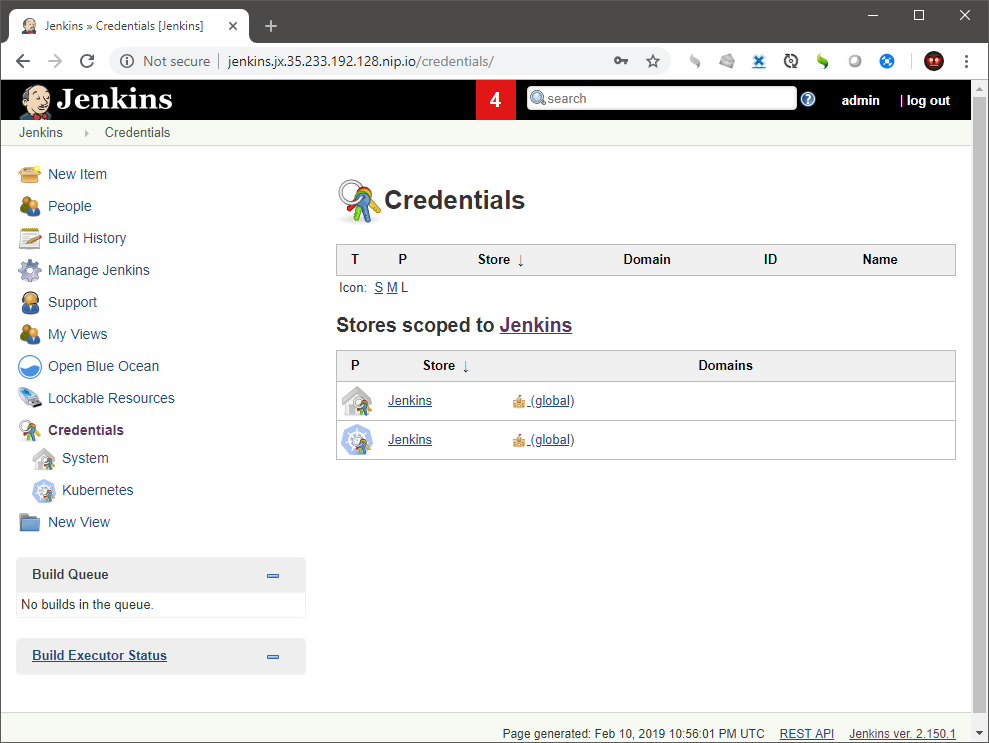Open Lockable Resources in sidebar
Image resolution: width=989 pixels, height=743 pixels.
click(112, 398)
